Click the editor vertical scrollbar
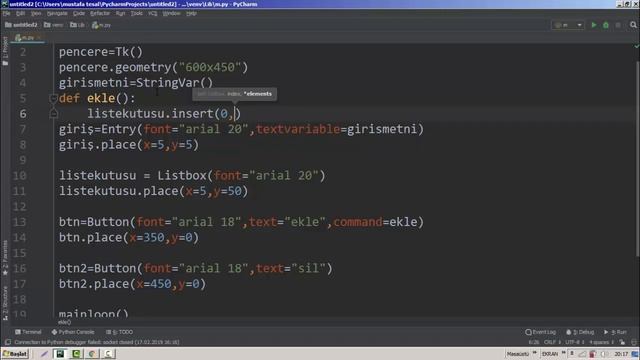Viewport: 640px width, 360px height. coord(637,158)
